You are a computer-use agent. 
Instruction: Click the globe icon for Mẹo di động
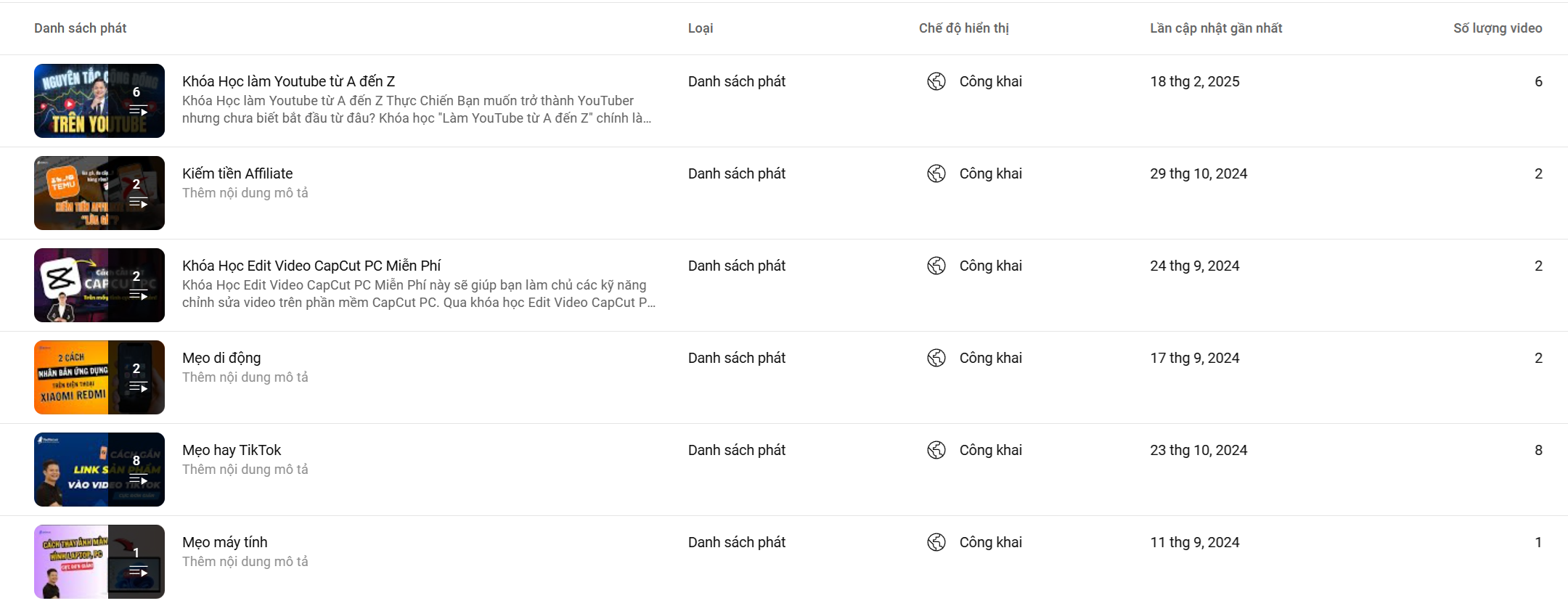[x=936, y=358]
